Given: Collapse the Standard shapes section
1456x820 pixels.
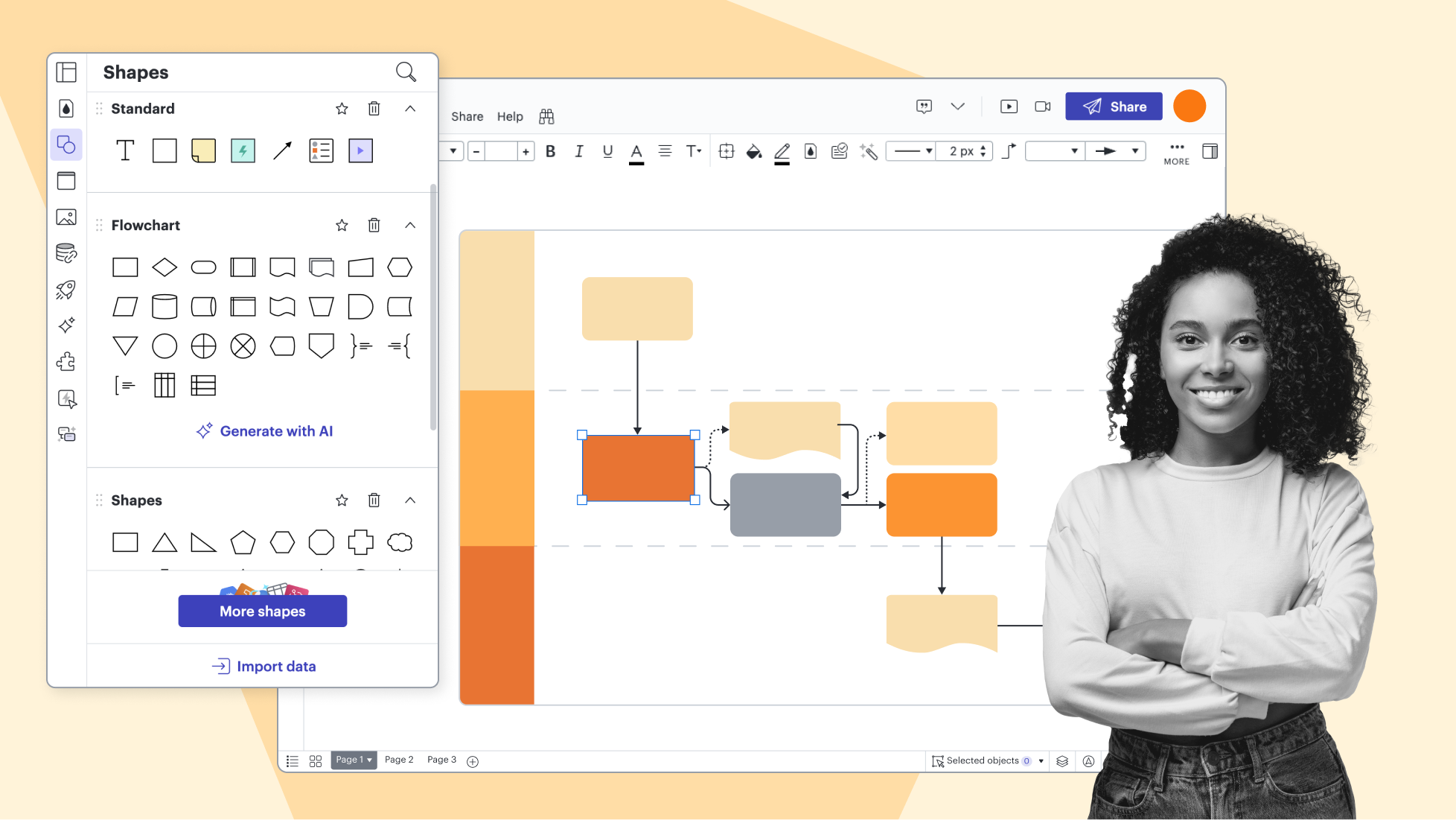Looking at the screenshot, I should (x=410, y=108).
